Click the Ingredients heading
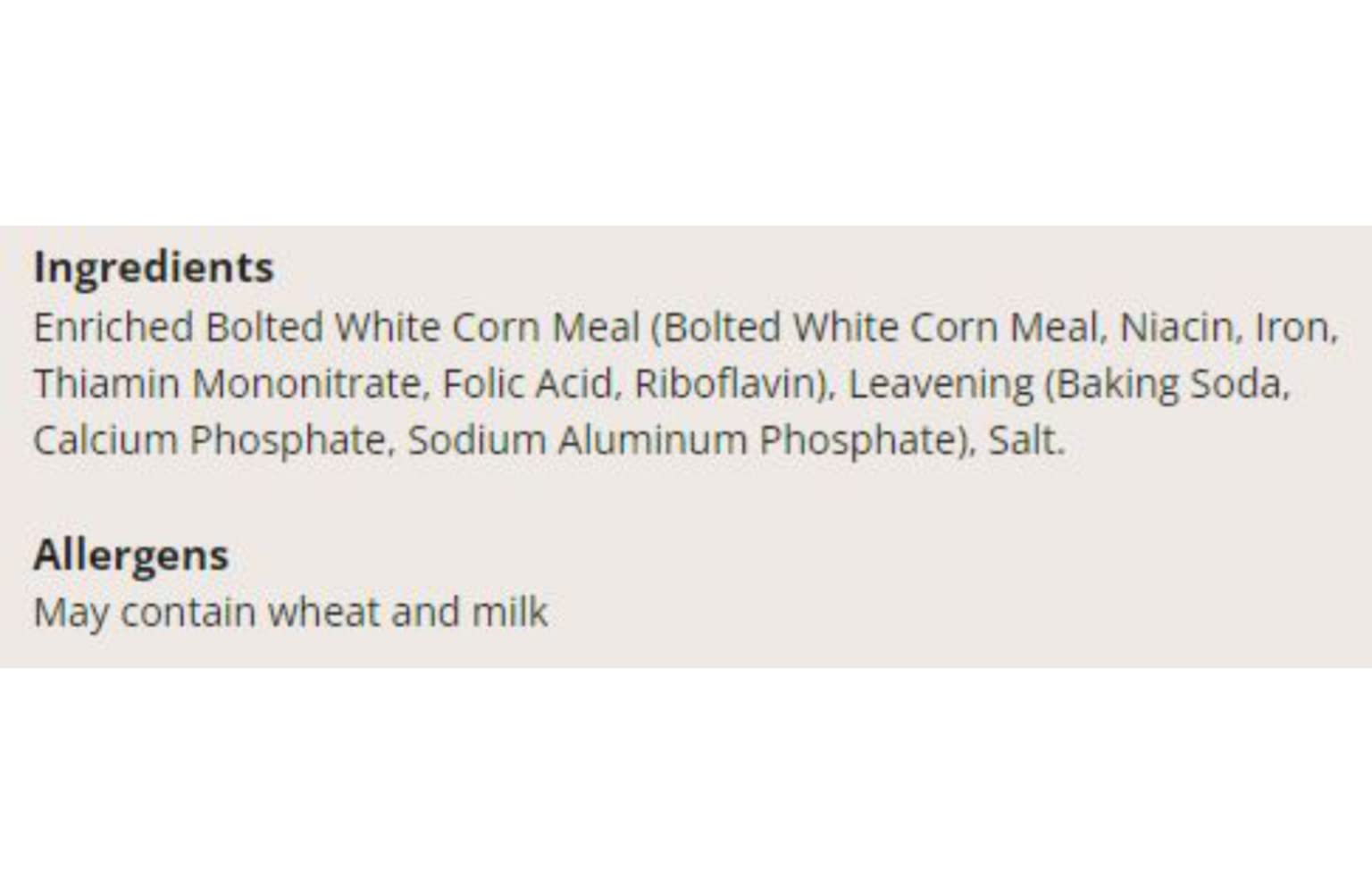 click(x=153, y=268)
